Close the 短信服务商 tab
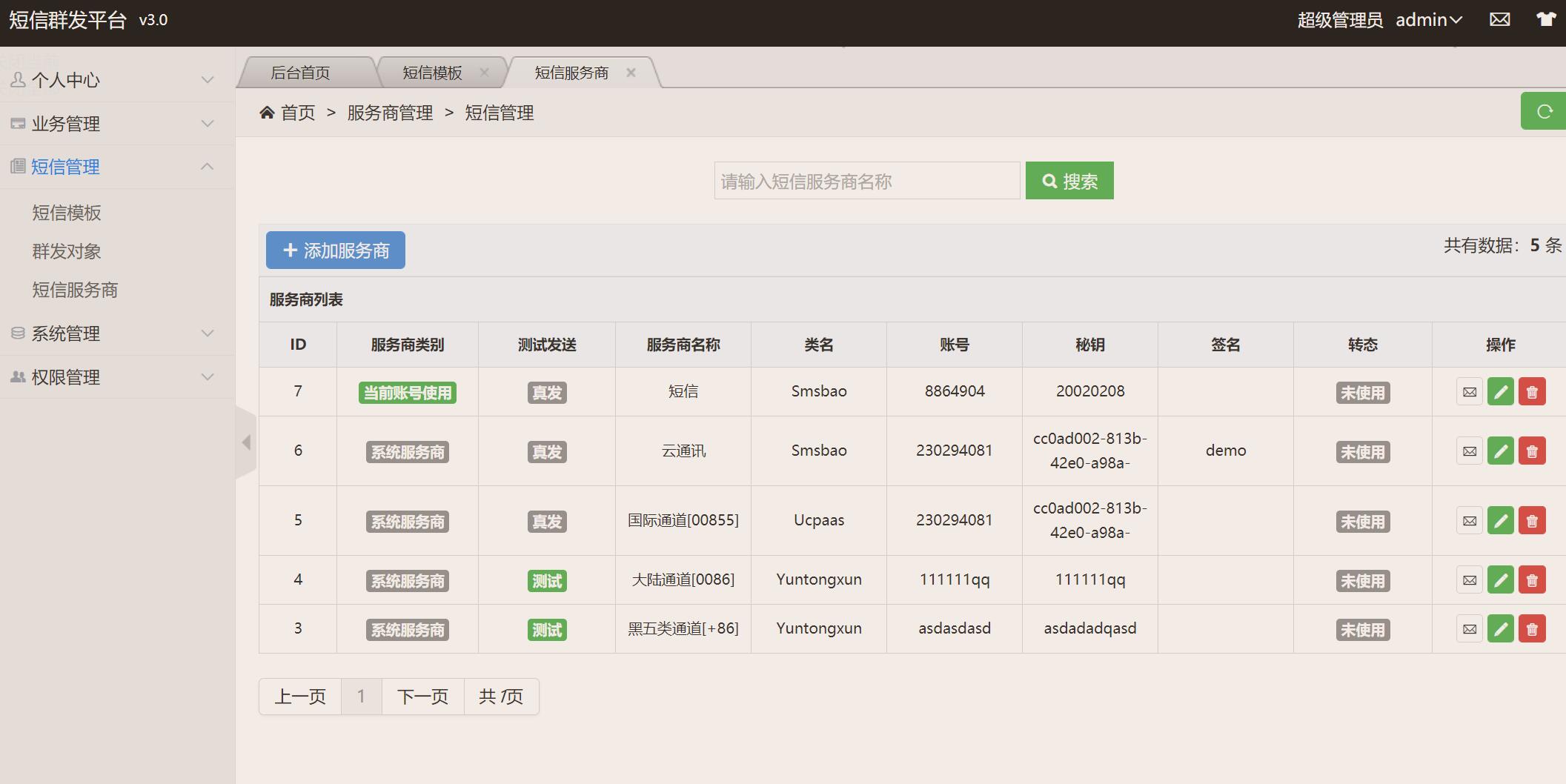This screenshot has height=784, width=1566. (x=631, y=72)
